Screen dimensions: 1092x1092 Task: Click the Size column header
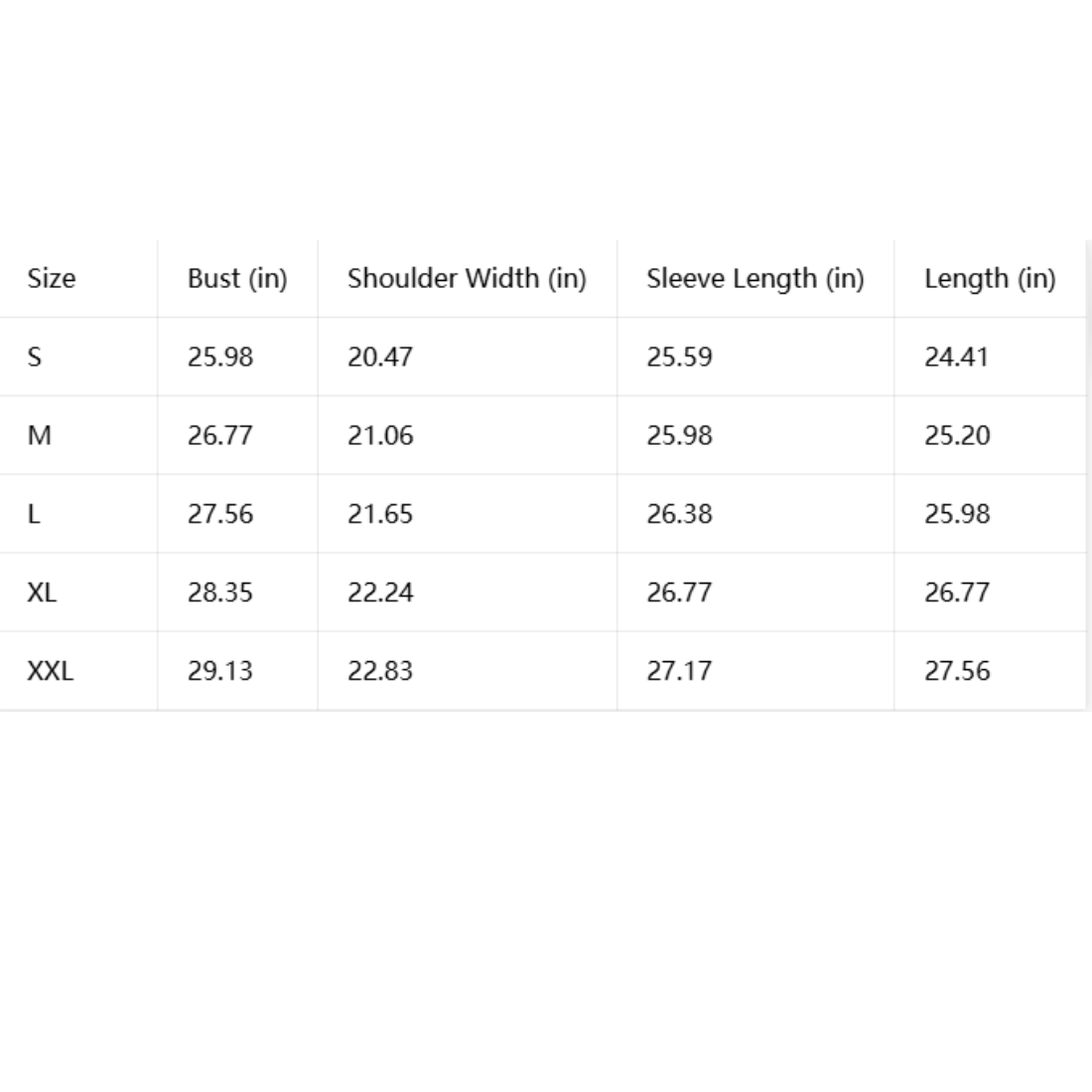[x=52, y=279]
